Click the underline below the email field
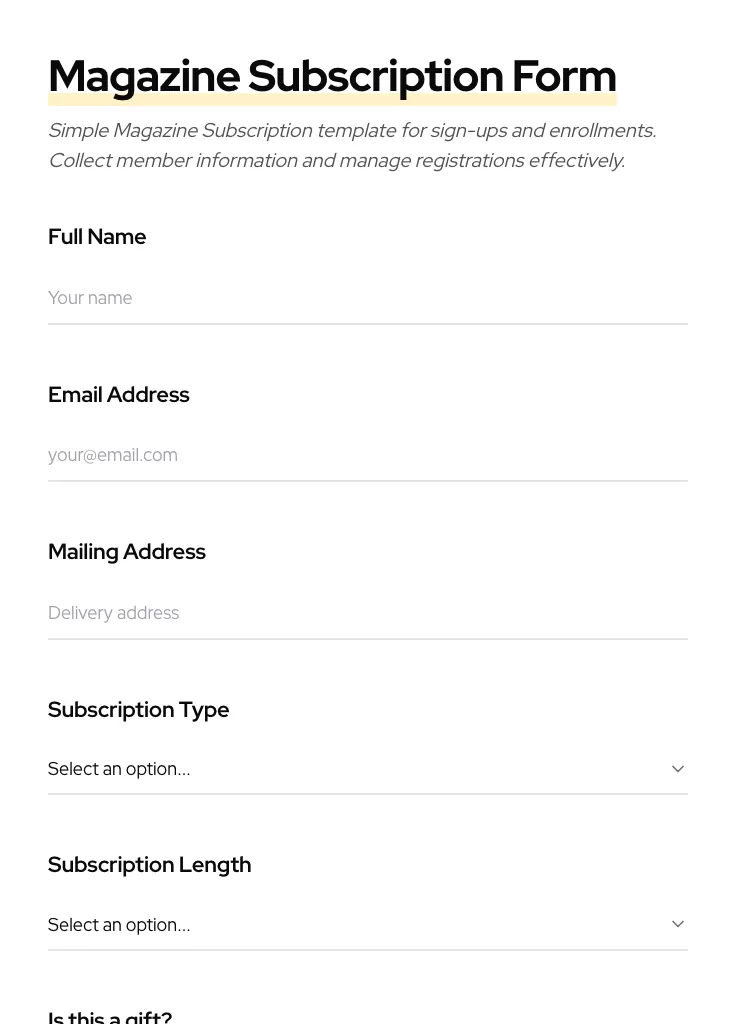Viewport: 736px width, 1024px height. point(368,482)
